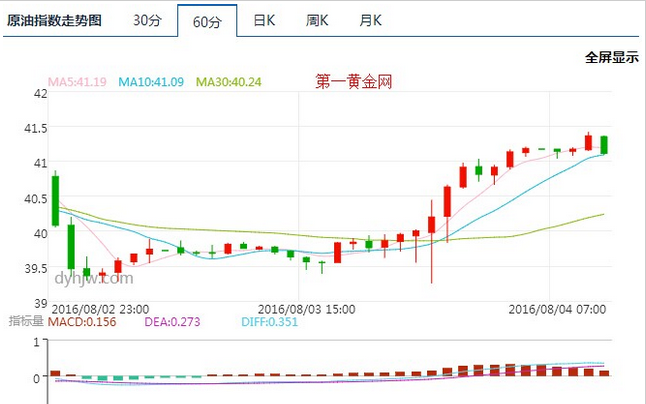The width and height of the screenshot is (646, 404).
Task: Click the 指标量 label
Action: [26, 321]
